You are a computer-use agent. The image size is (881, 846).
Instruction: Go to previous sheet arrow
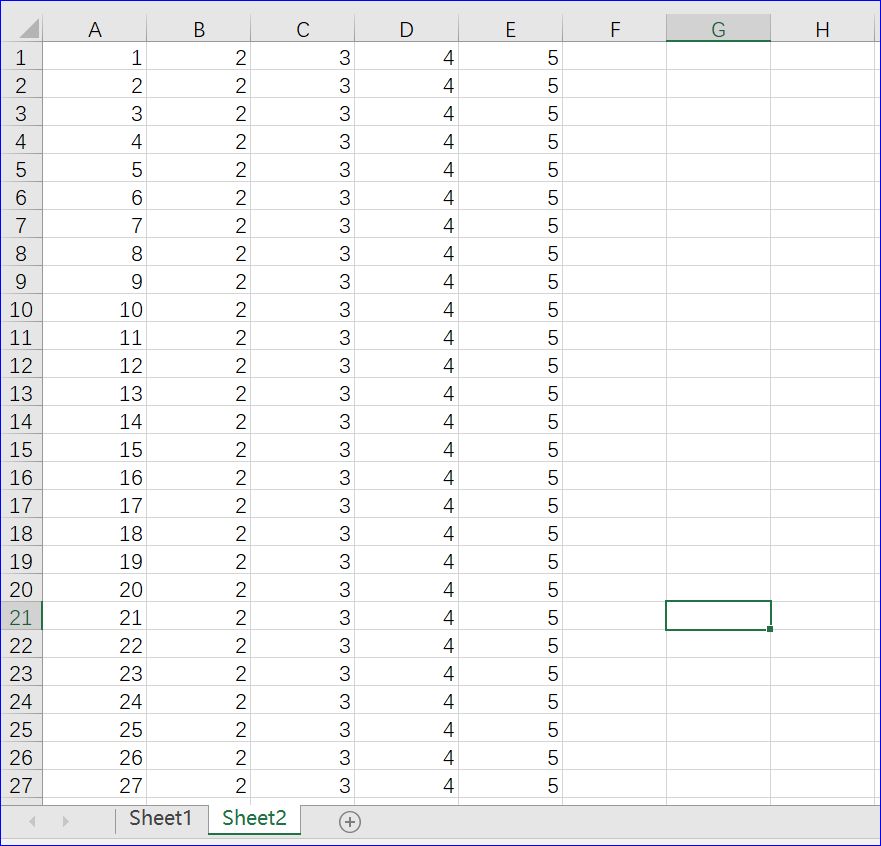[33, 822]
